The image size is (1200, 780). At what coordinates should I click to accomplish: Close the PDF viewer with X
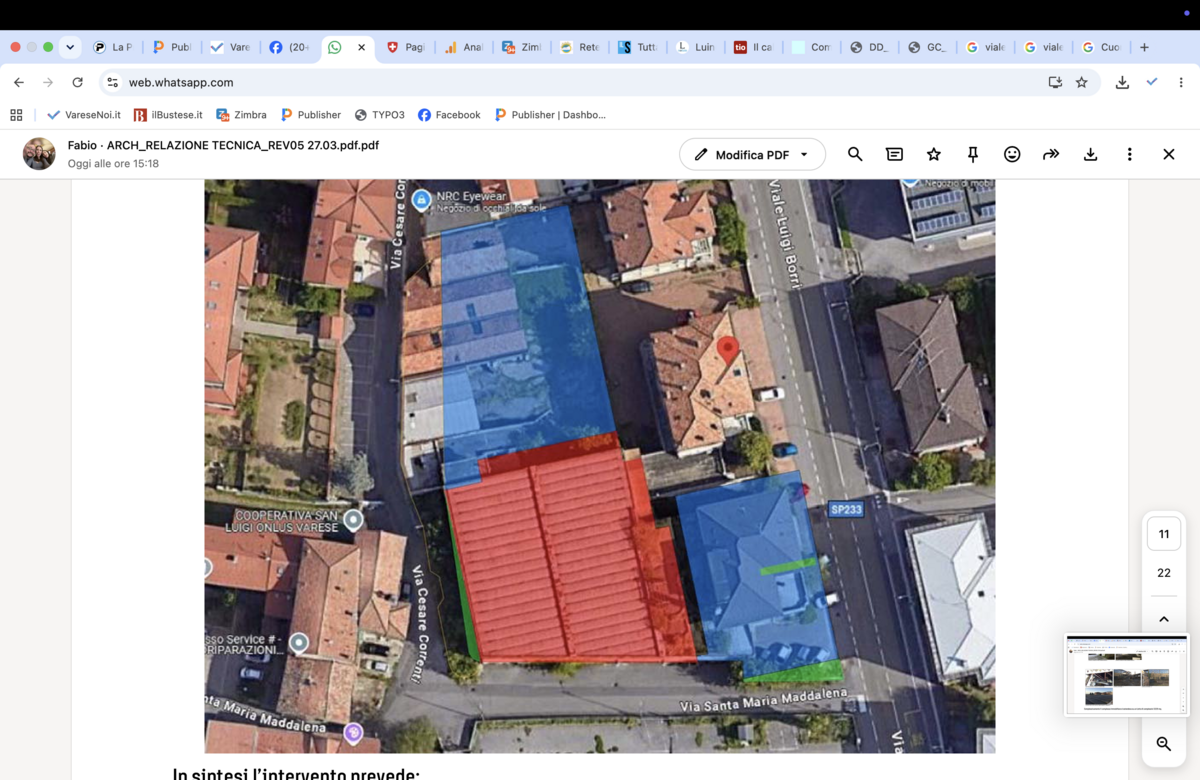(x=1168, y=154)
